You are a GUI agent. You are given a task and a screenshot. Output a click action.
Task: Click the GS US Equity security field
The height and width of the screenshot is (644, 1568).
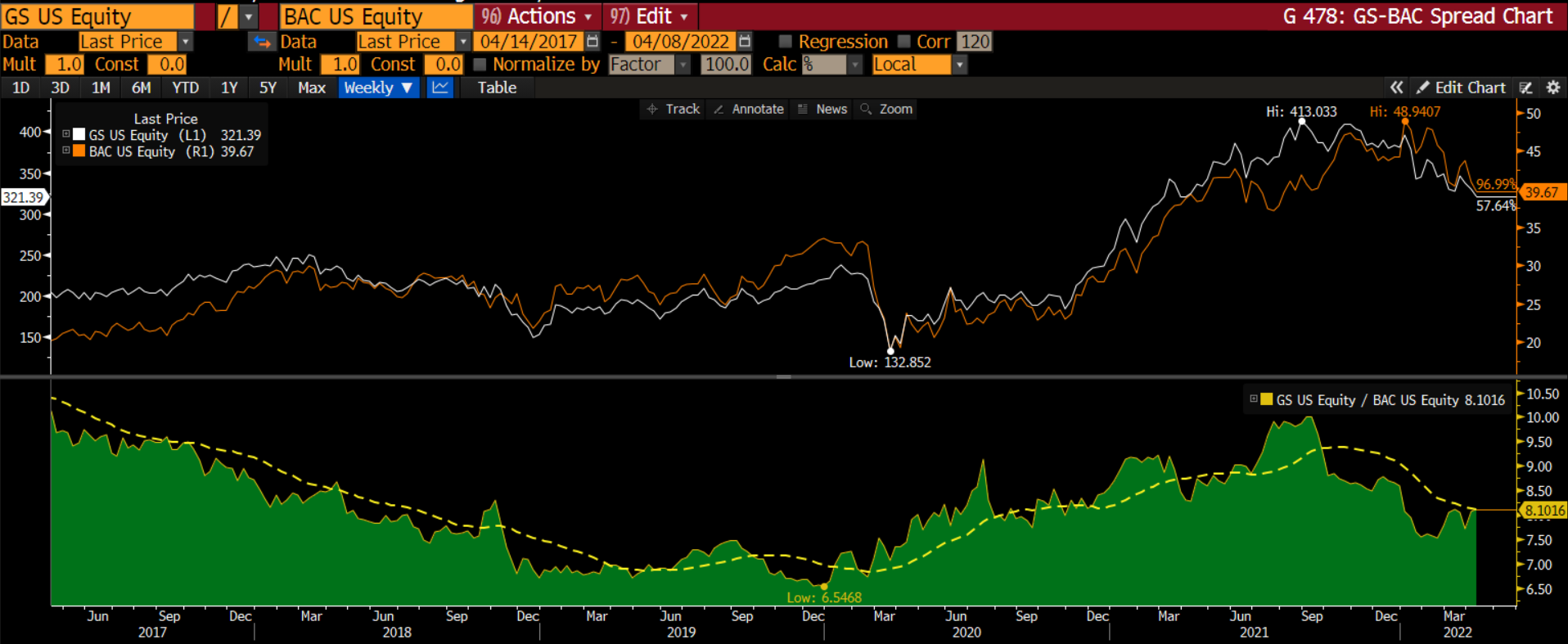(98, 16)
